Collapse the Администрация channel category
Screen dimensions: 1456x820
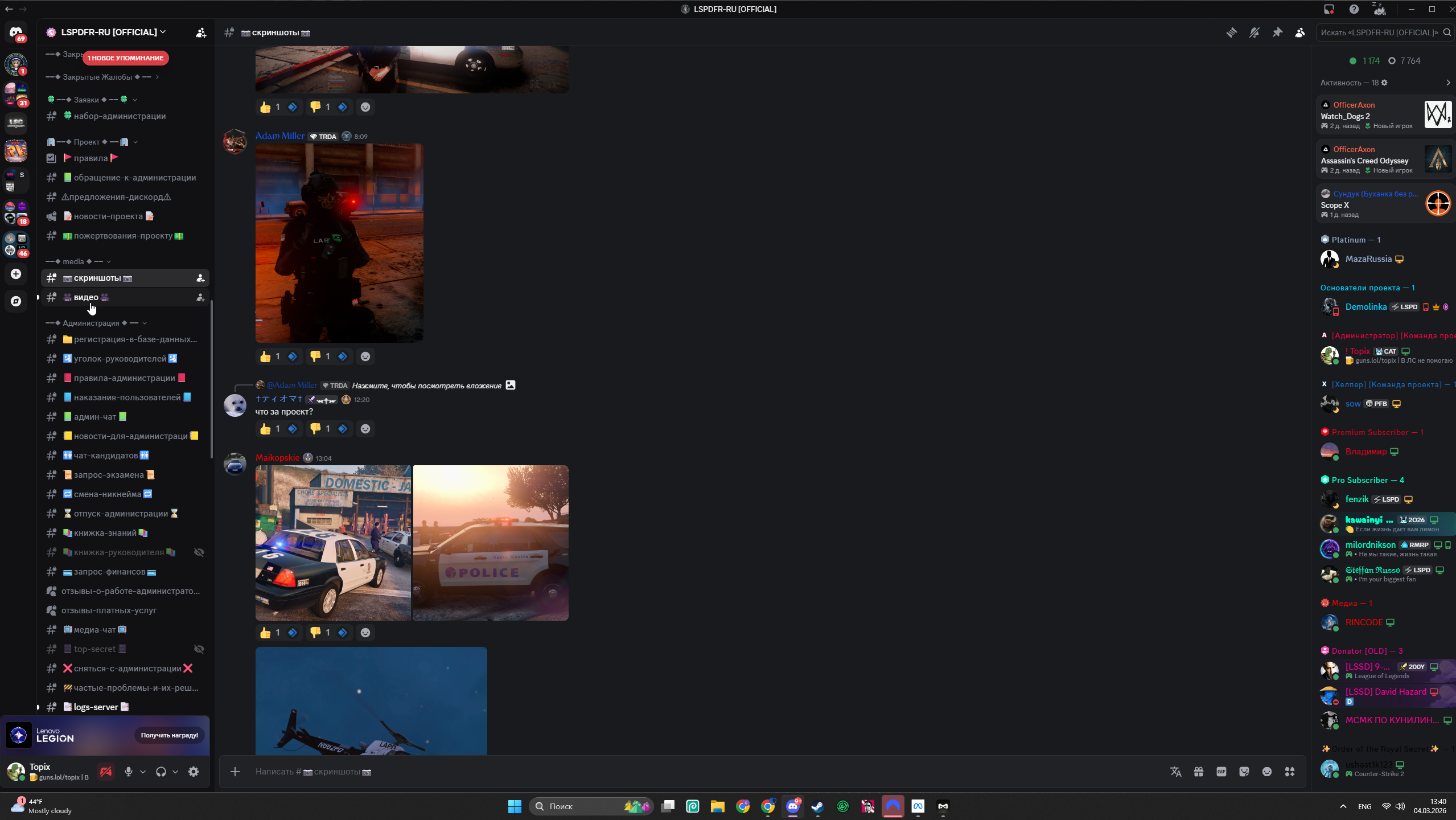point(96,323)
